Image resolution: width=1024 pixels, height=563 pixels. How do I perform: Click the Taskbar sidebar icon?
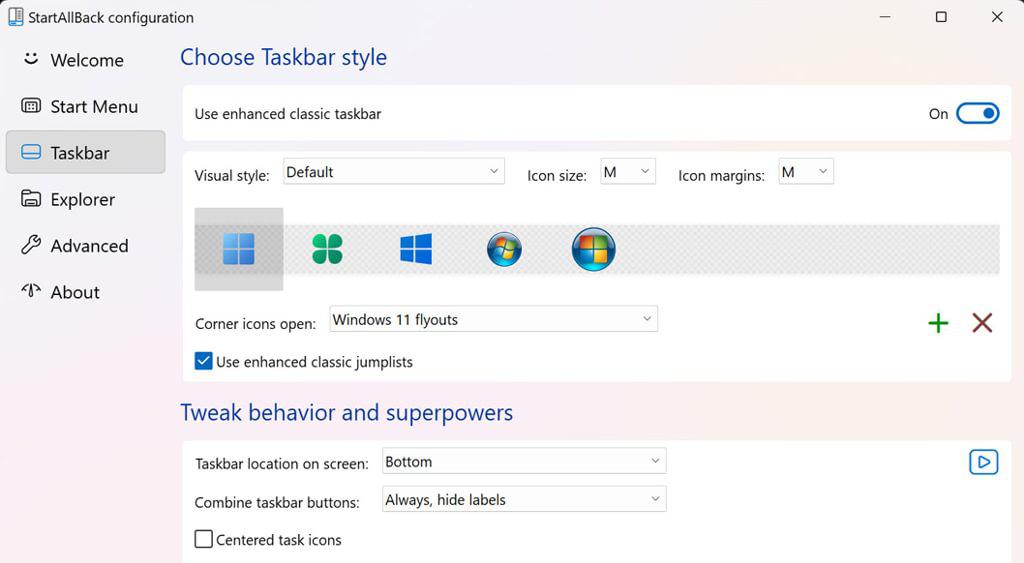click(31, 152)
